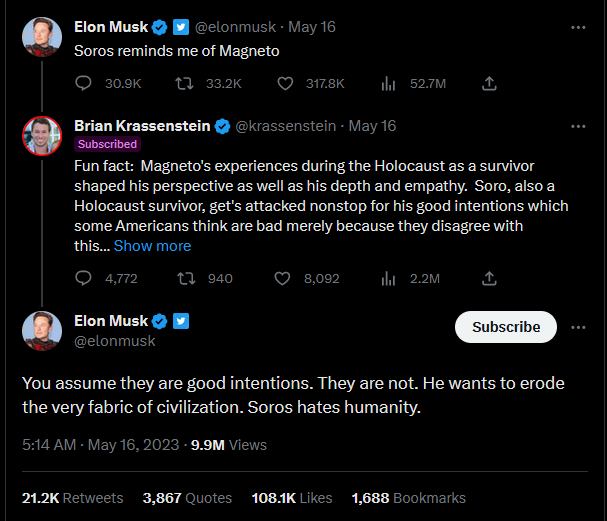Image resolution: width=607 pixels, height=521 pixels.
Task: Open the Subscribed badge under Brian Krassenstein
Action: tap(106, 144)
